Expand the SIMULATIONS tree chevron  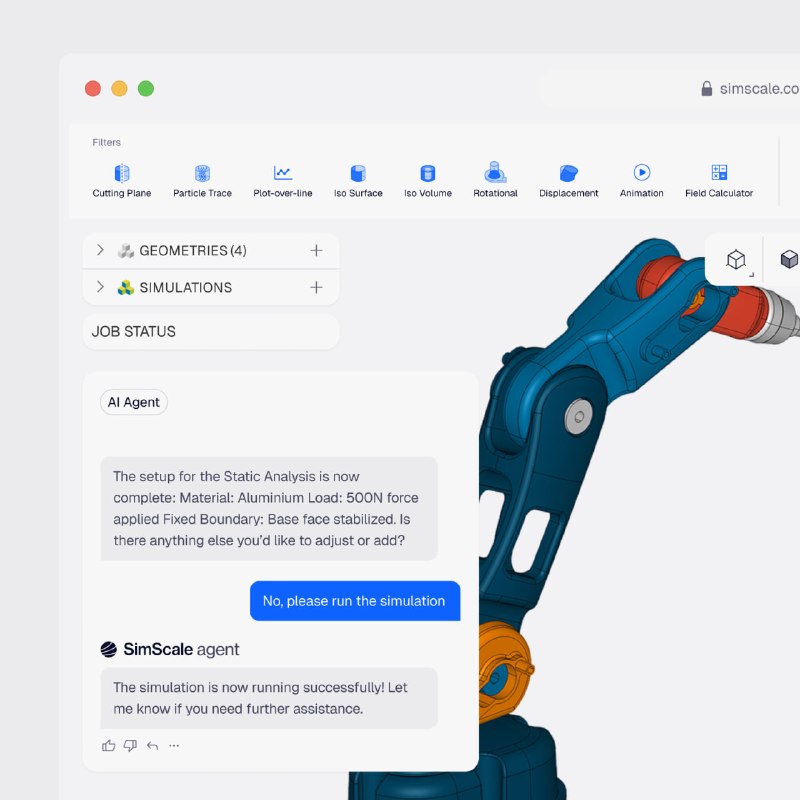coord(100,287)
